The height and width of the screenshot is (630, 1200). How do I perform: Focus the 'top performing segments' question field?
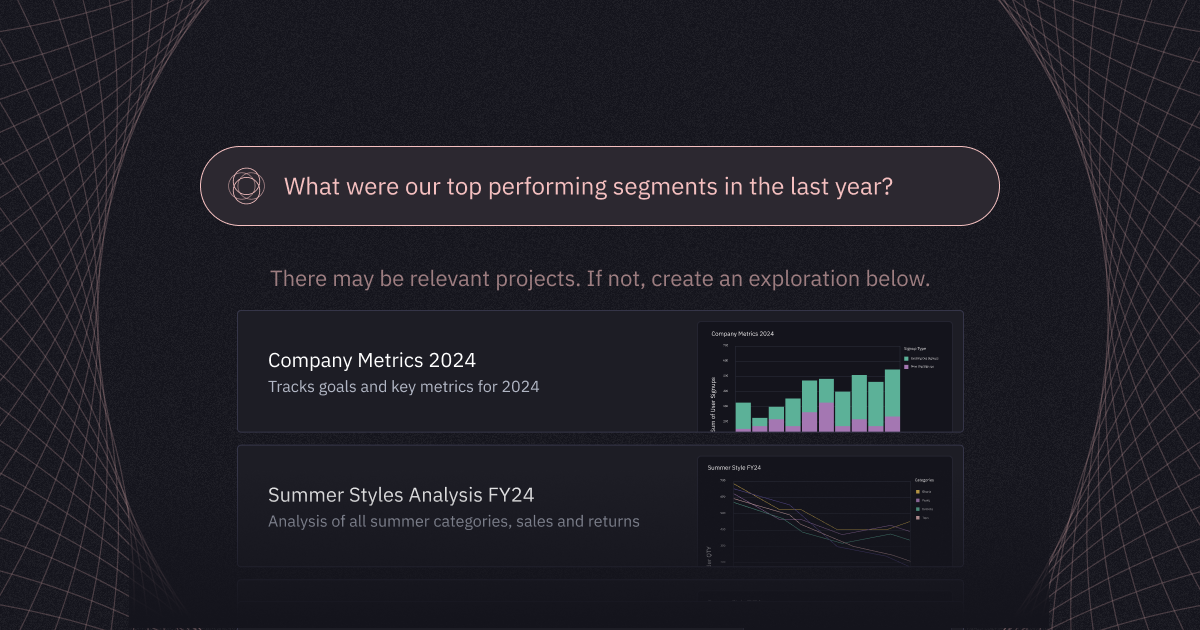click(600, 186)
